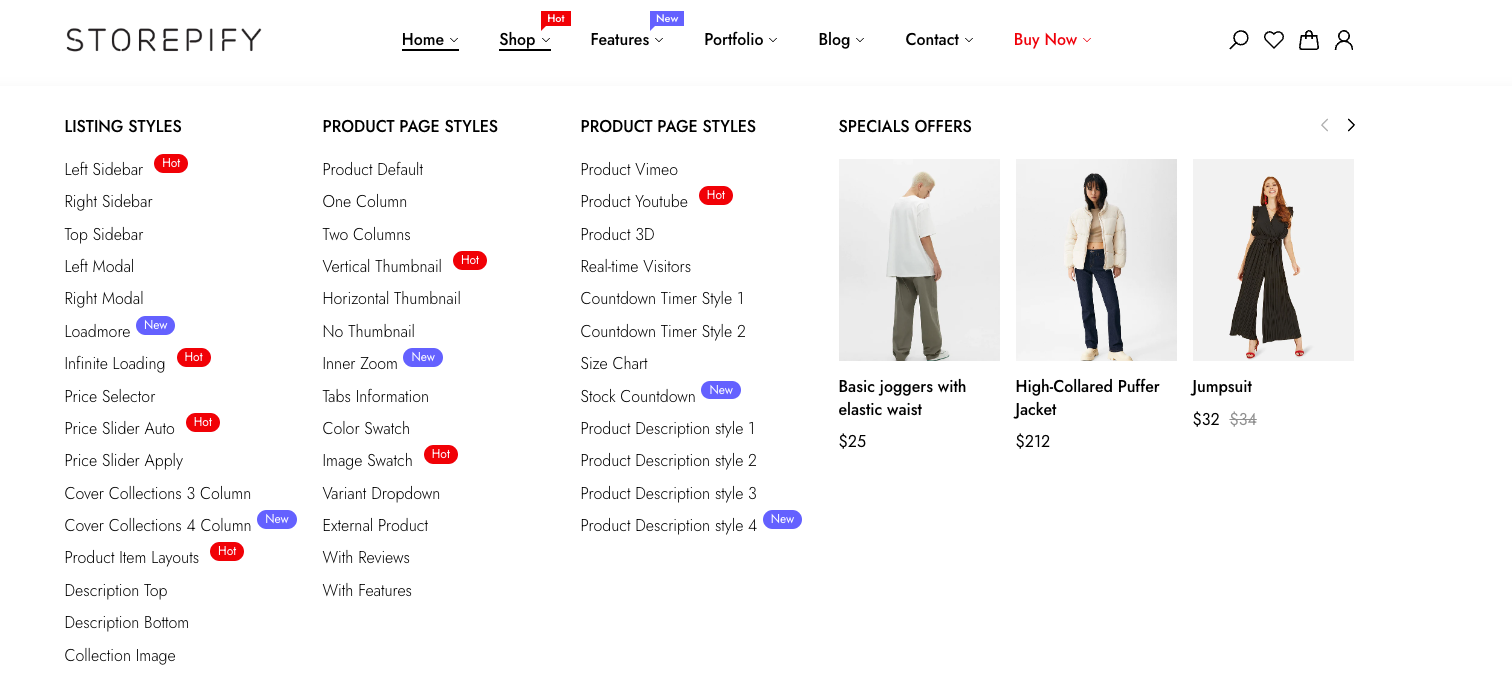Image resolution: width=1512 pixels, height=697 pixels.
Task: Show previous special offers with left arrow
Action: (1324, 125)
